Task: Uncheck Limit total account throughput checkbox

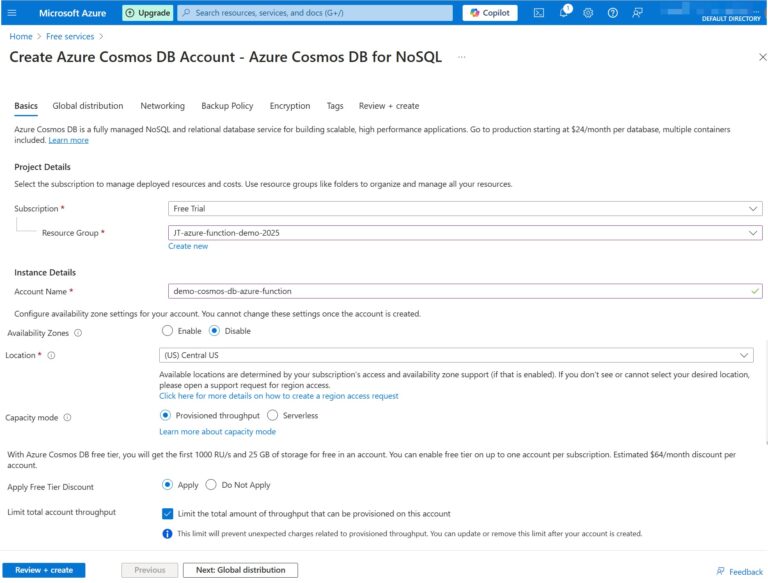Action: tap(167, 513)
